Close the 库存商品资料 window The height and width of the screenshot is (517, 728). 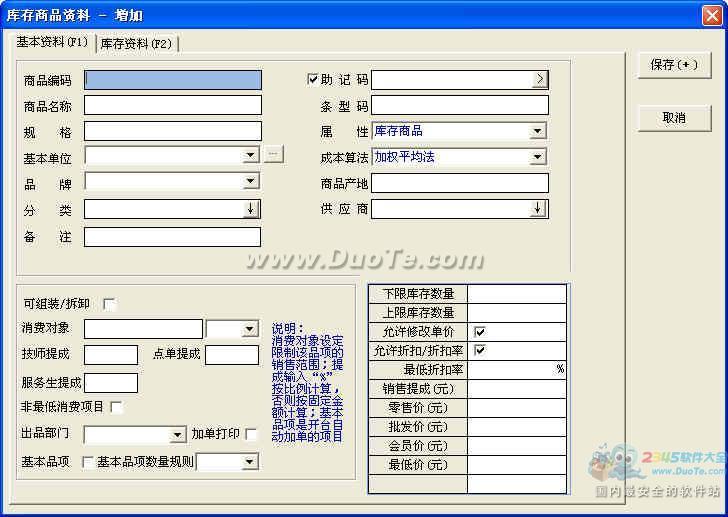tap(711, 15)
